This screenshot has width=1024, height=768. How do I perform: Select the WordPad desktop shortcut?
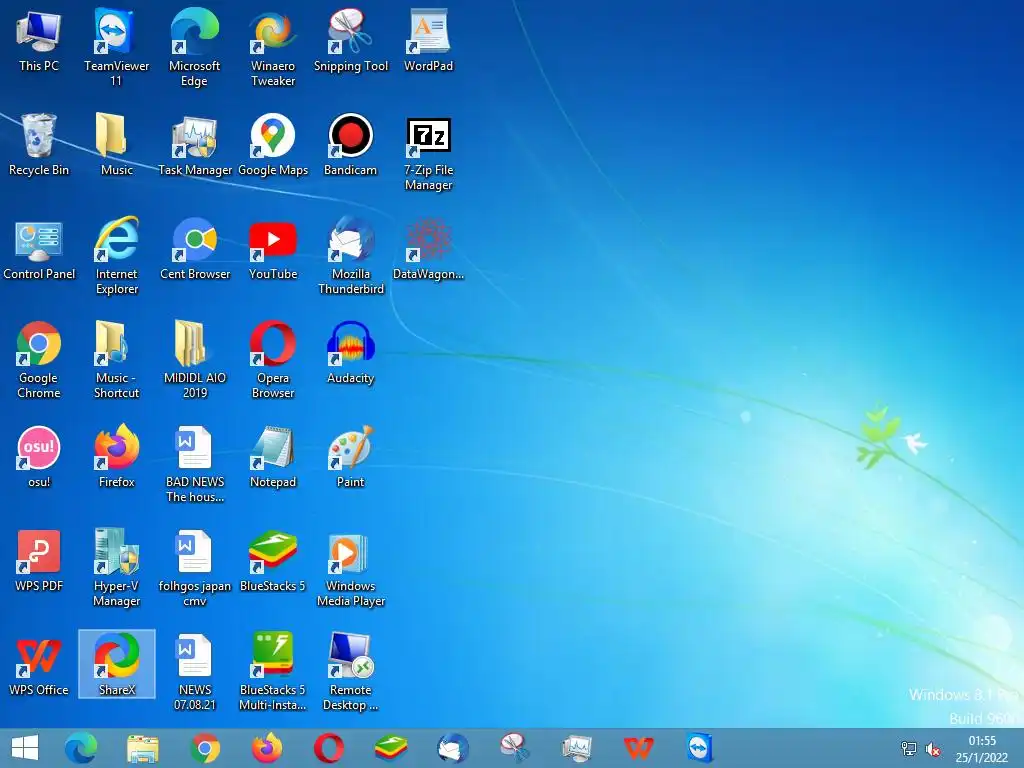(x=428, y=40)
